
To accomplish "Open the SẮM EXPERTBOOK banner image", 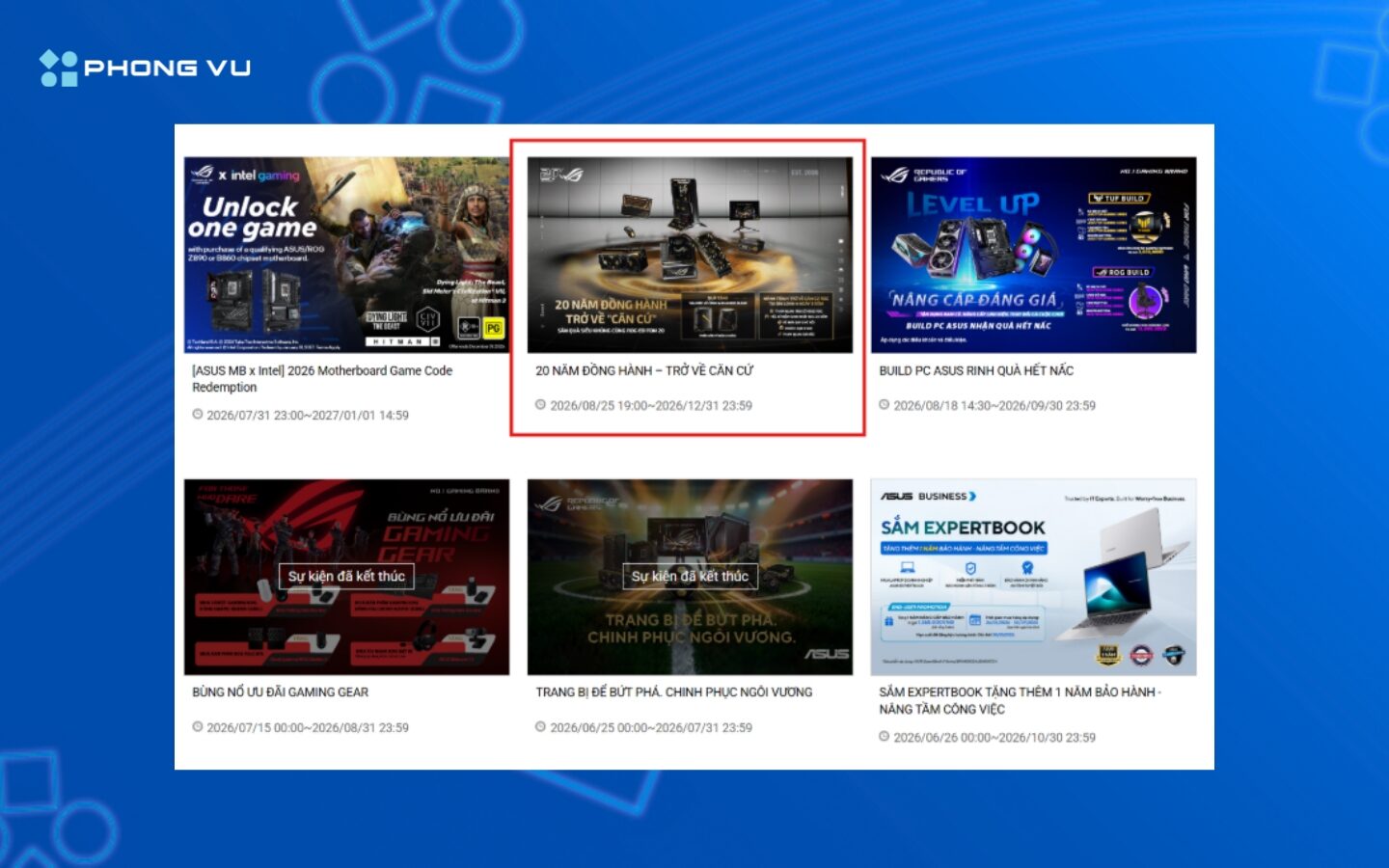I will pyautogui.click(x=1033, y=577).
